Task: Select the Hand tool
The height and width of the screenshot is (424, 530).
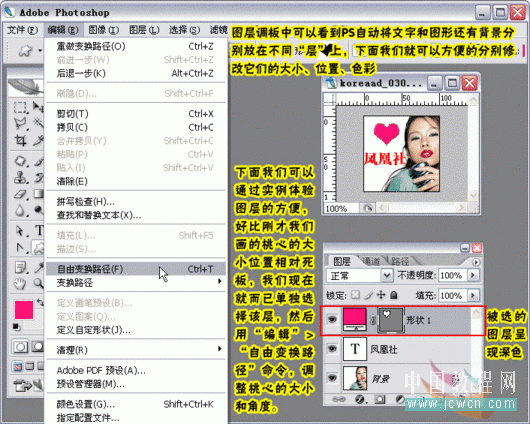Action: pyautogui.click(x=20, y=283)
